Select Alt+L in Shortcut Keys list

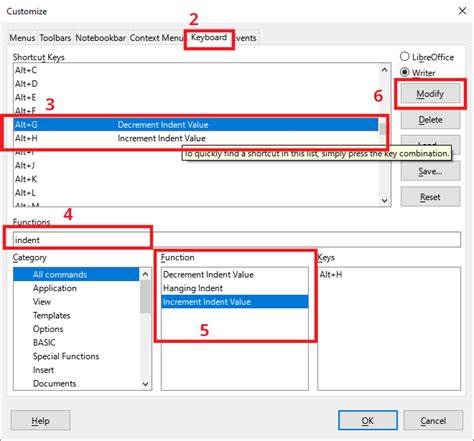point(196,193)
